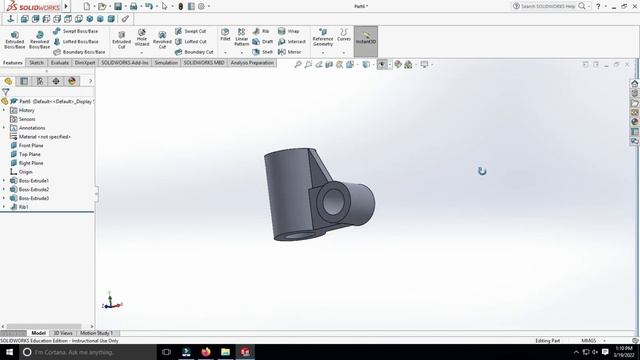Select the Draft tool
Image resolution: width=640 pixels, height=360 pixels.
tap(262, 42)
